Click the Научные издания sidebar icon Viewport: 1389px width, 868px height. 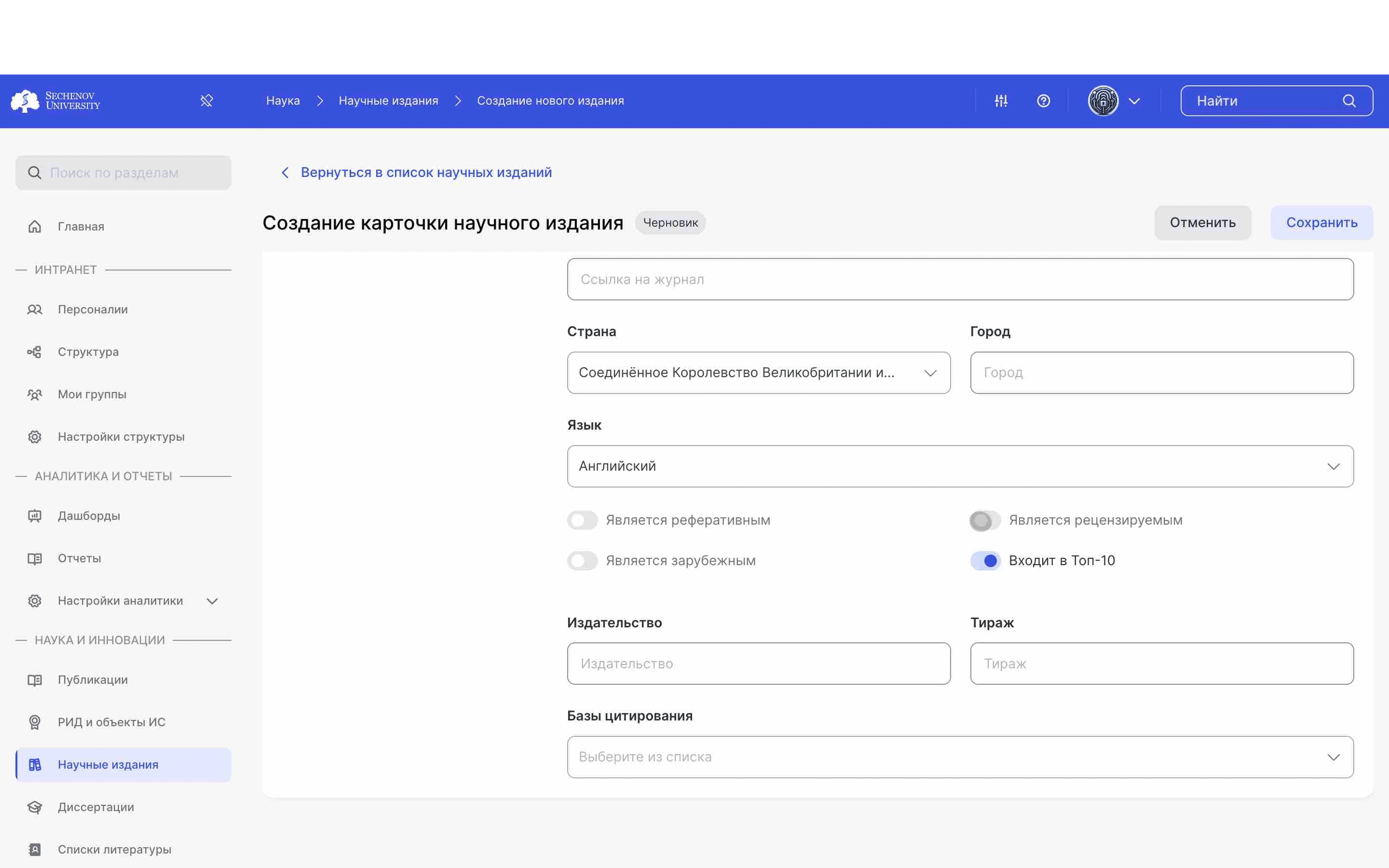(x=33, y=764)
